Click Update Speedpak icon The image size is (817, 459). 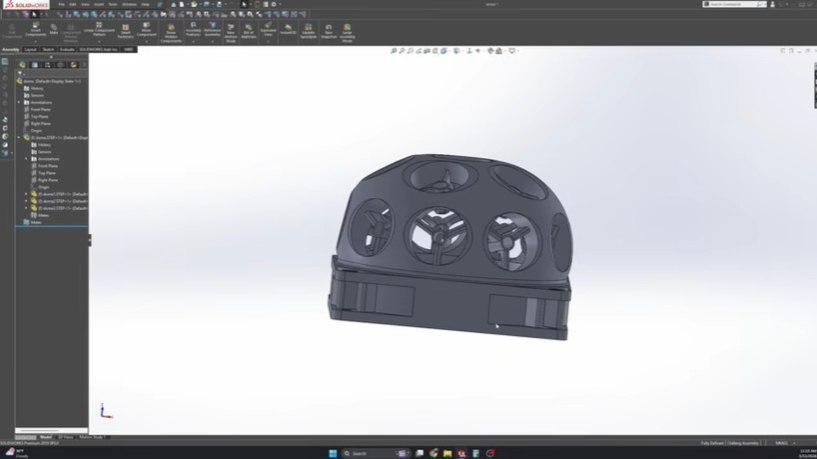click(308, 31)
